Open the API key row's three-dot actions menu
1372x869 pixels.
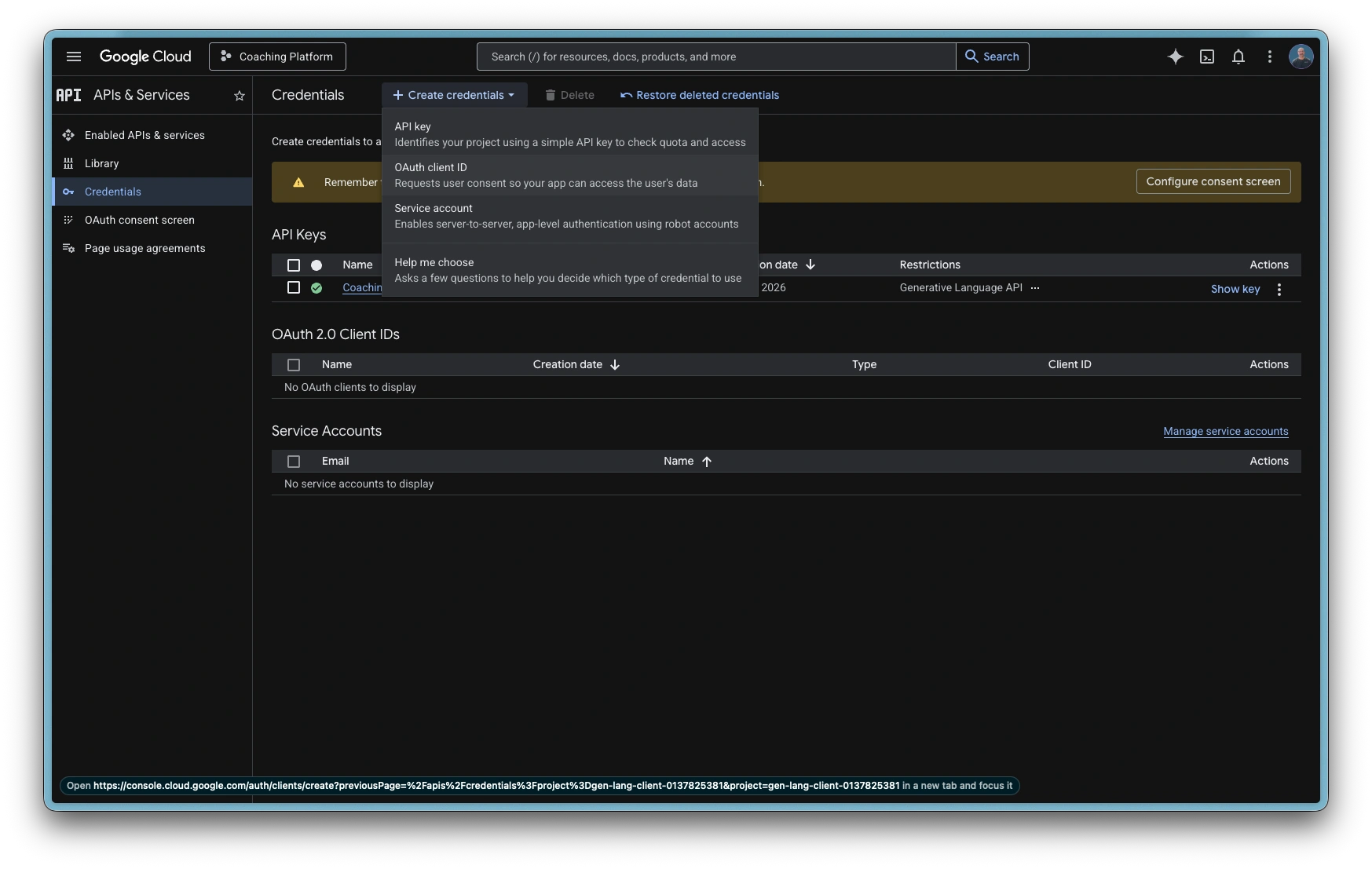pos(1279,289)
